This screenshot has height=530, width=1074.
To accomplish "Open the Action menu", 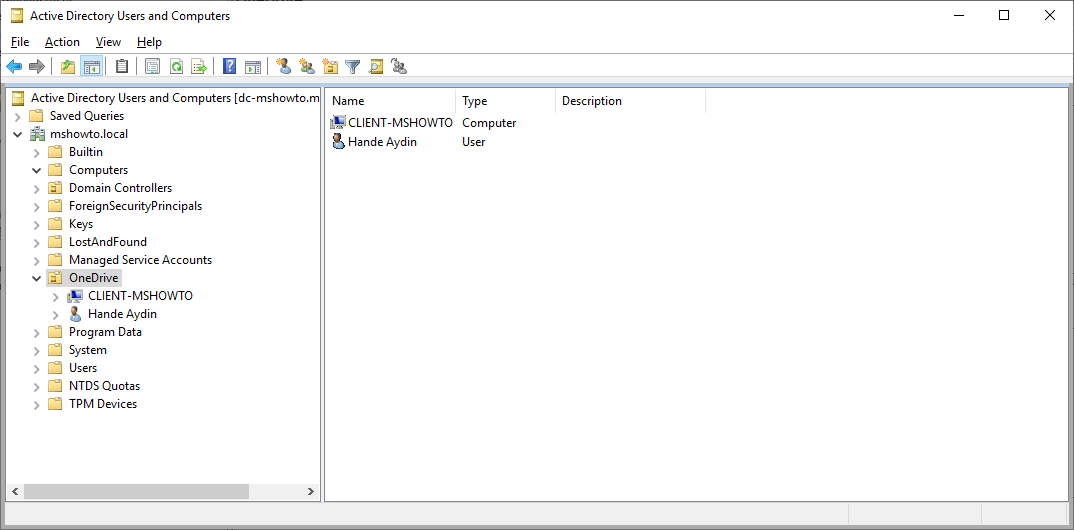I will (62, 42).
